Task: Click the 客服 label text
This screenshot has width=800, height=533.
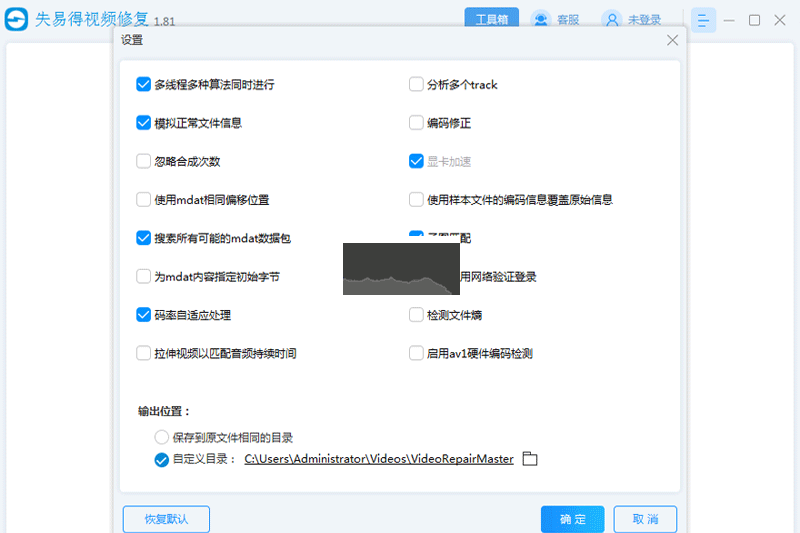Action: pos(568,20)
